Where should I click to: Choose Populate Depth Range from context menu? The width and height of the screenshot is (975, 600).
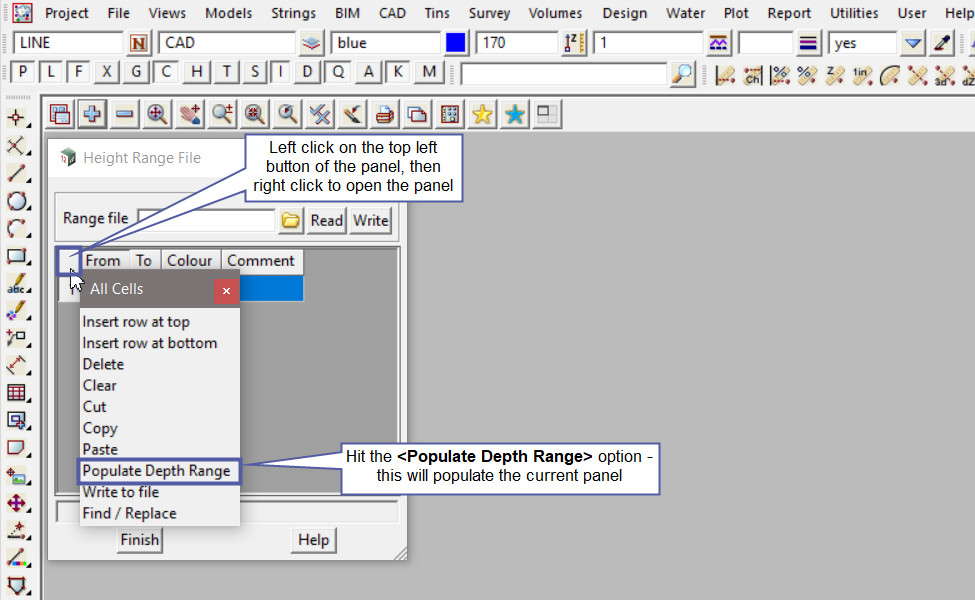157,471
